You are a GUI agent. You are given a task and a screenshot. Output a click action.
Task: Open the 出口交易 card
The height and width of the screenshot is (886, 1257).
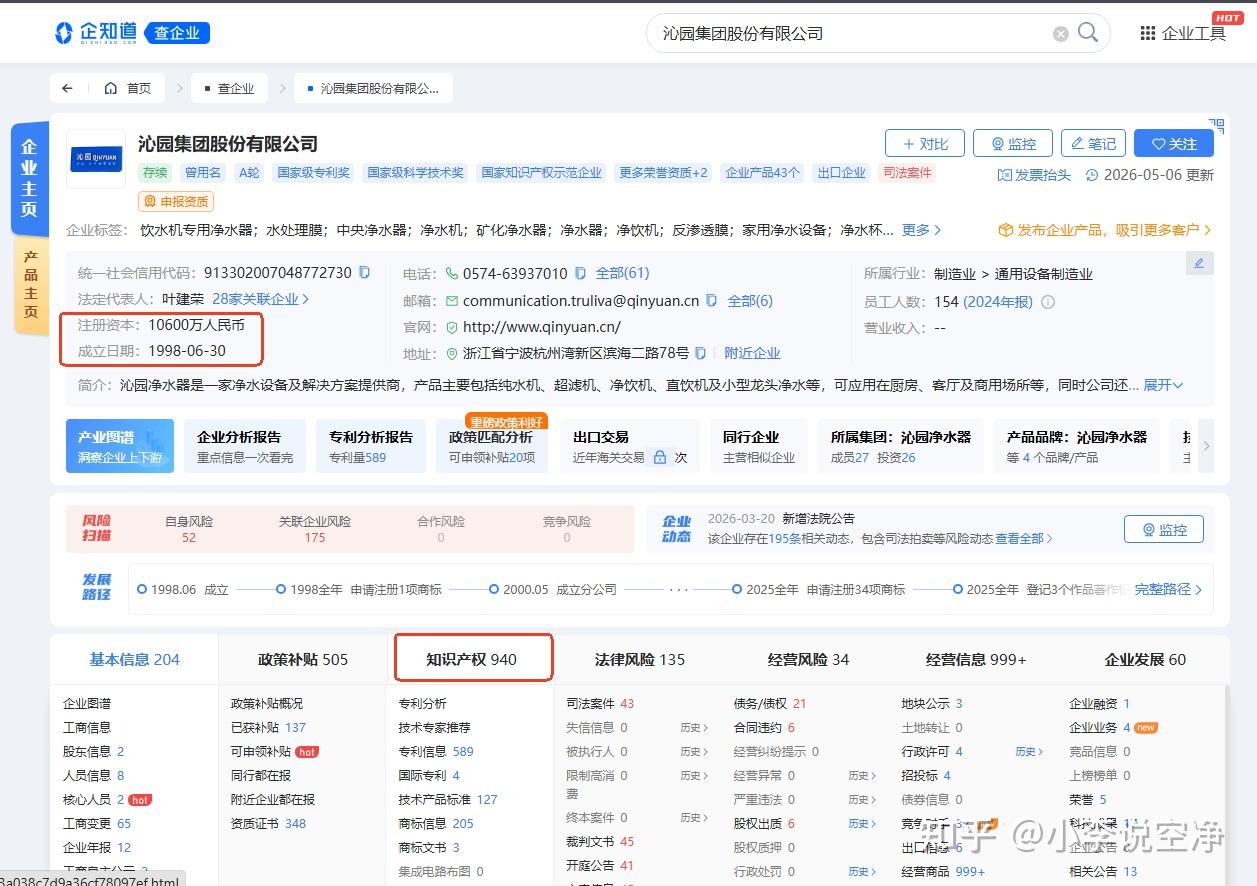[x=631, y=446]
